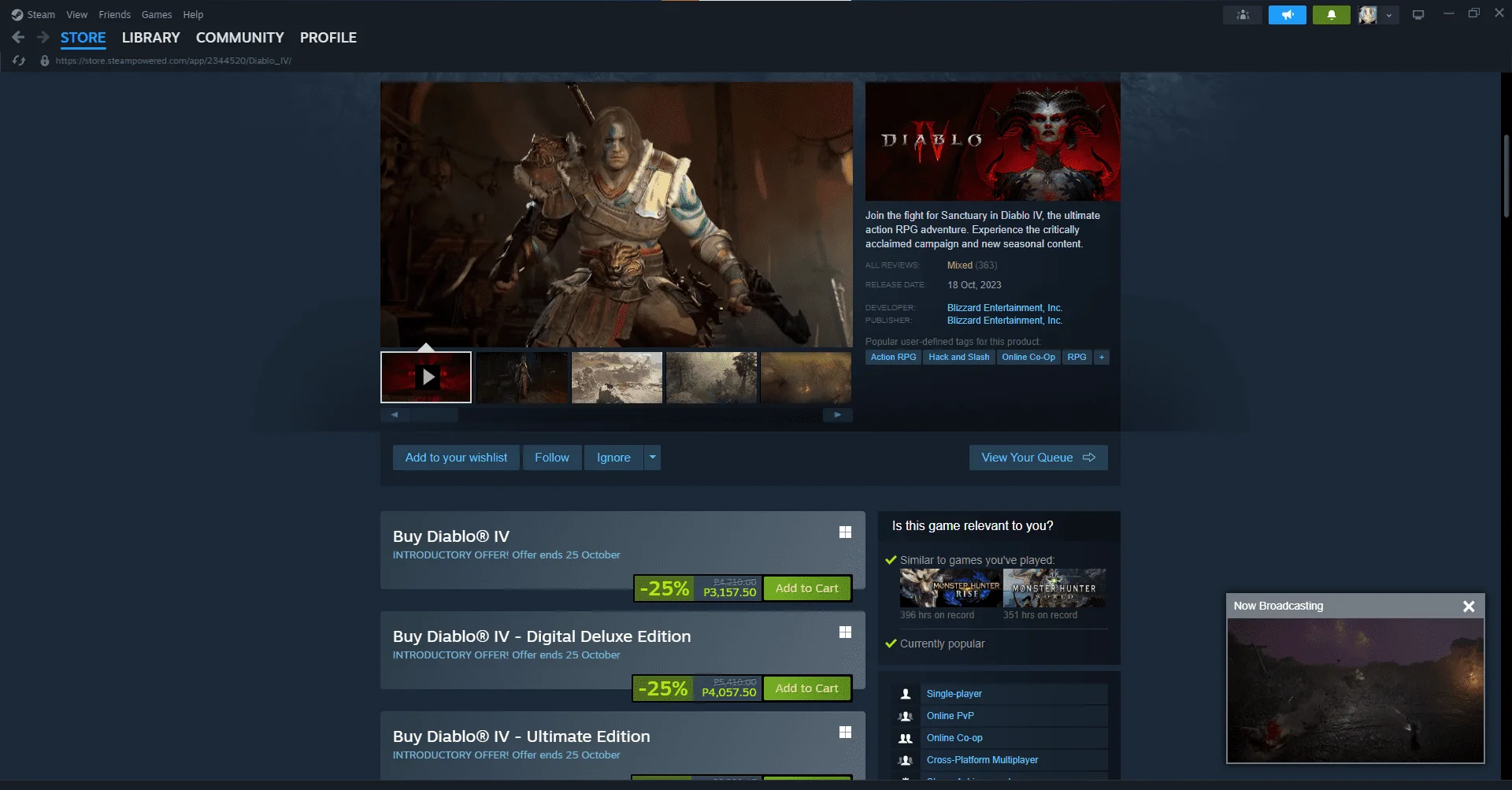Click the padlock icon beside the URL
The height and width of the screenshot is (790, 1512).
coord(45,61)
